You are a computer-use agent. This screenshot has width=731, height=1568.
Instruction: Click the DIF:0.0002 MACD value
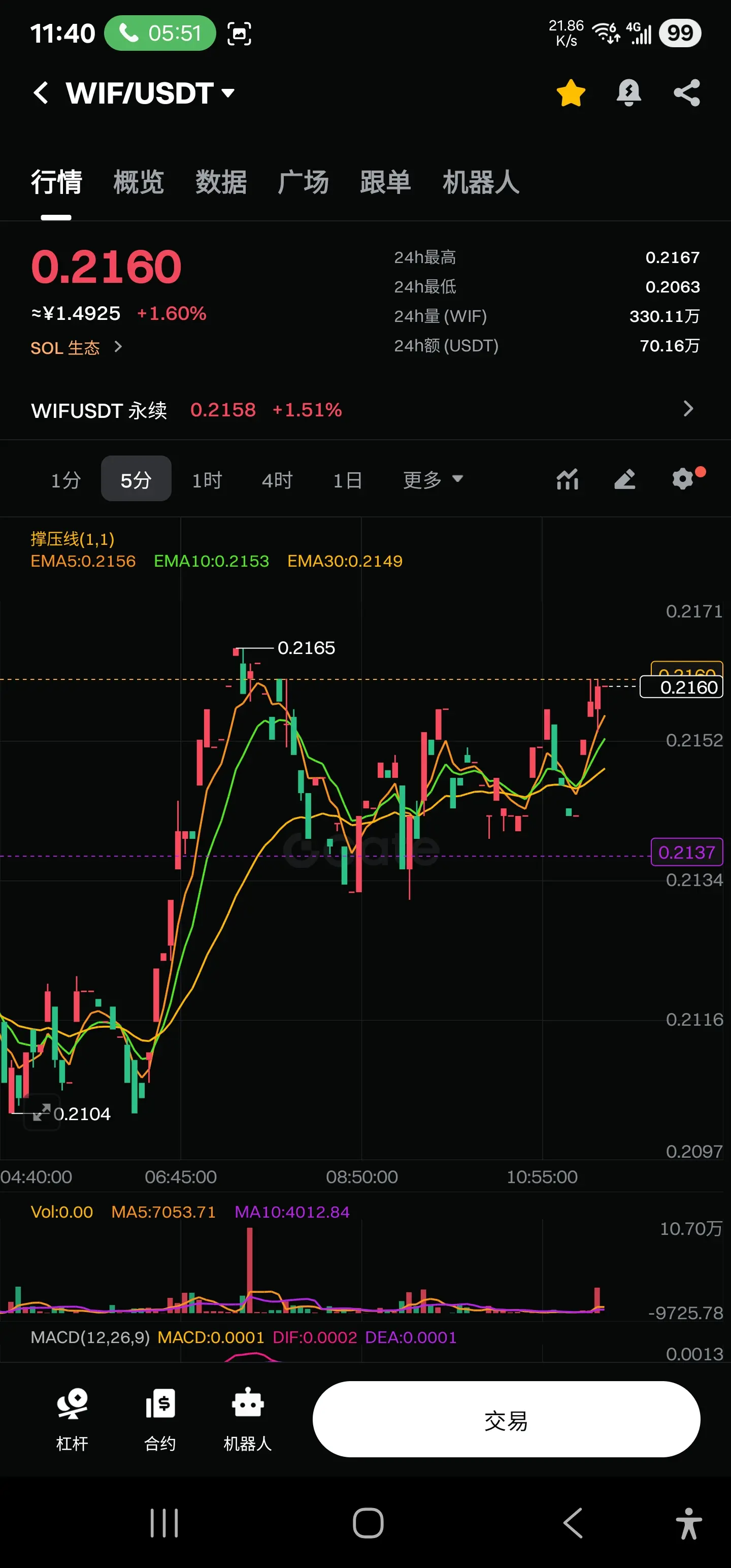[x=315, y=1336]
